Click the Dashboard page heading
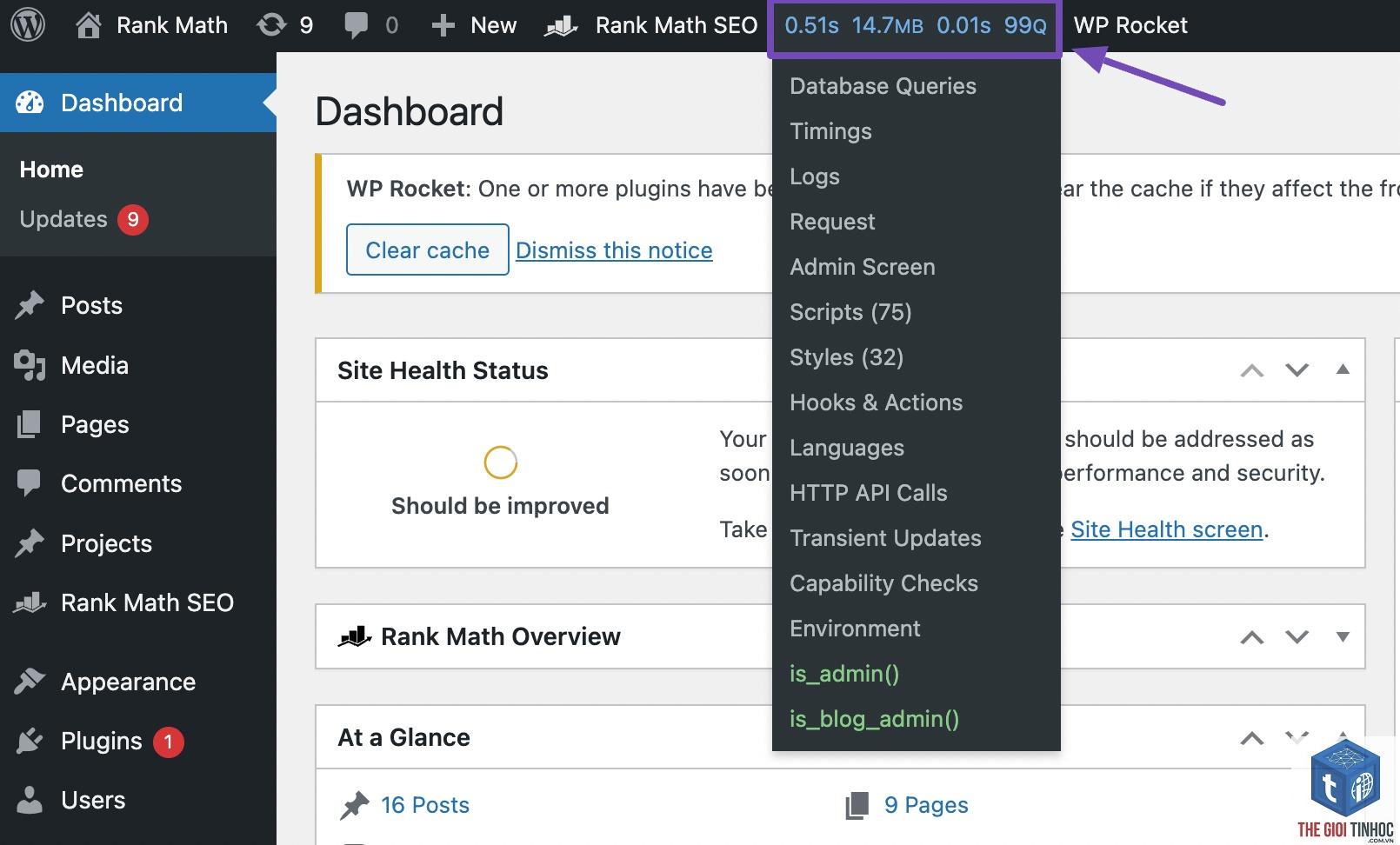The width and height of the screenshot is (1400, 845). point(410,111)
